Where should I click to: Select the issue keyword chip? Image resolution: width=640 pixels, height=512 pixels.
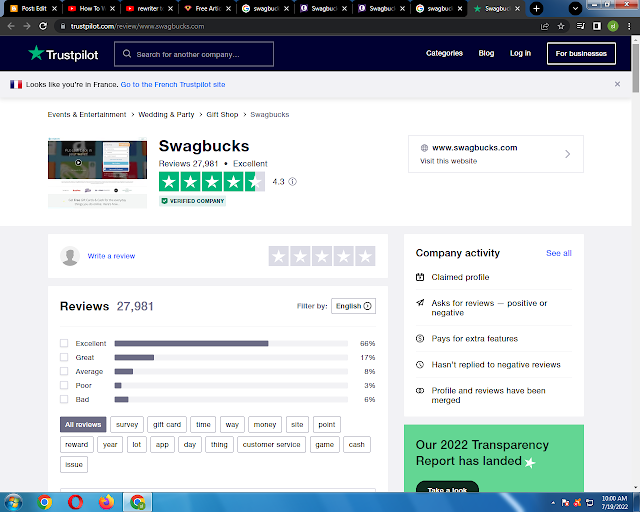[x=74, y=464]
